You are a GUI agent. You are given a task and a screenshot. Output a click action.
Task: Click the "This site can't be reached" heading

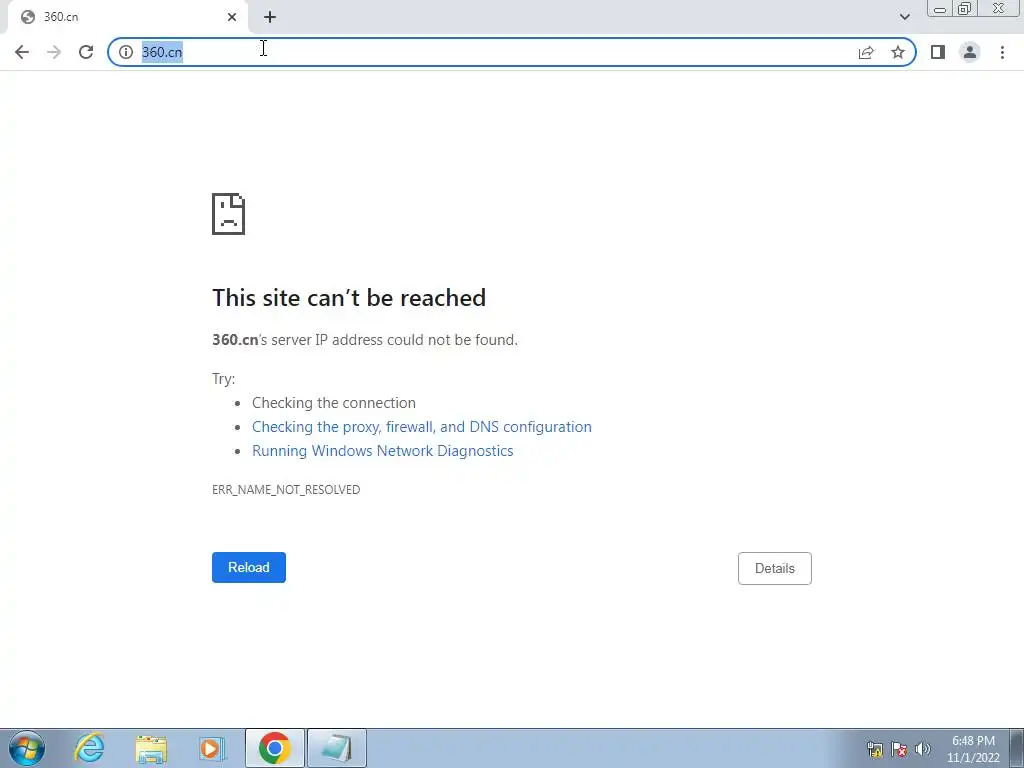349,298
